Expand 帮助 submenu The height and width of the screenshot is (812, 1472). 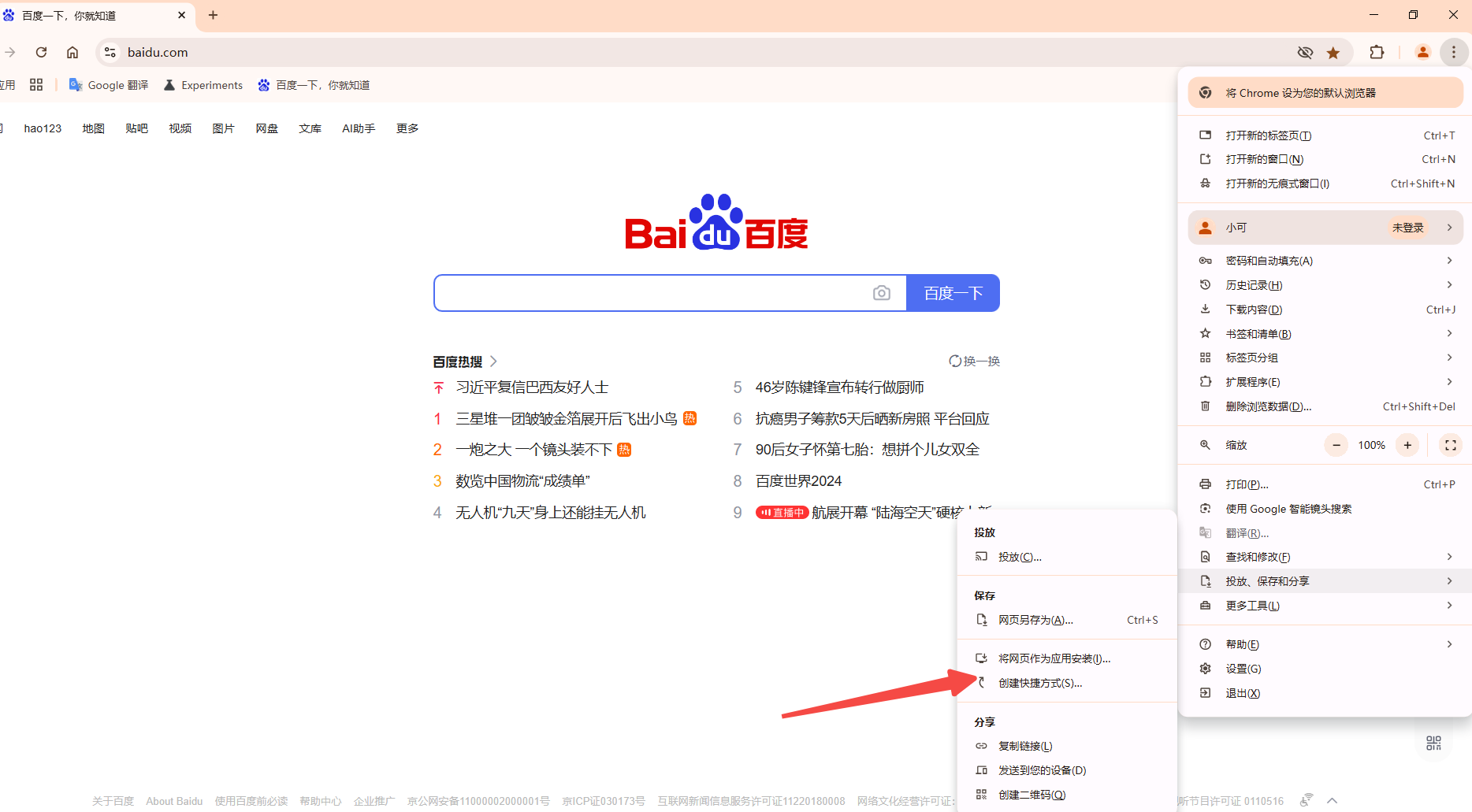point(1325,644)
